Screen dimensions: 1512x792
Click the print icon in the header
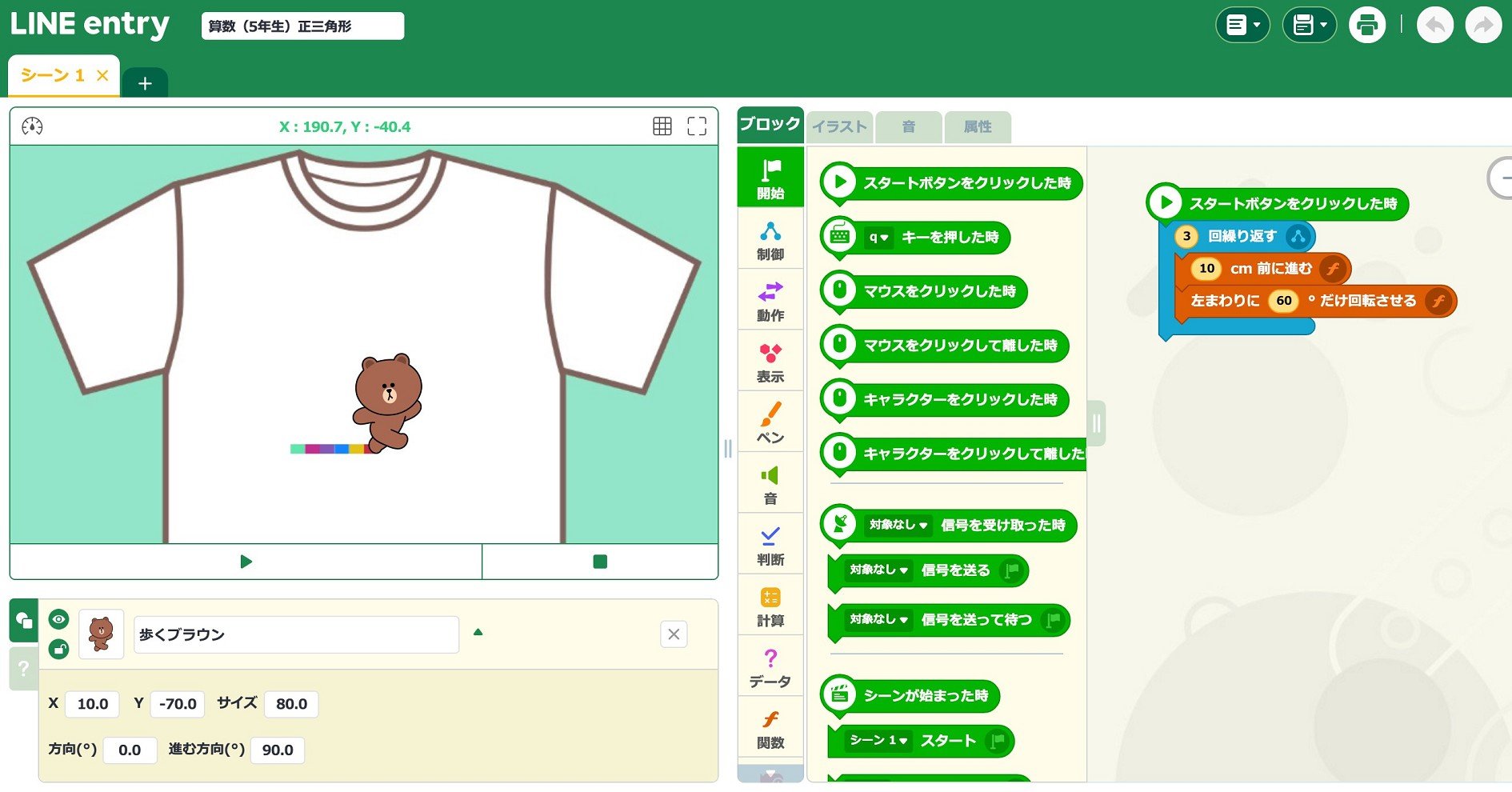[x=1366, y=26]
